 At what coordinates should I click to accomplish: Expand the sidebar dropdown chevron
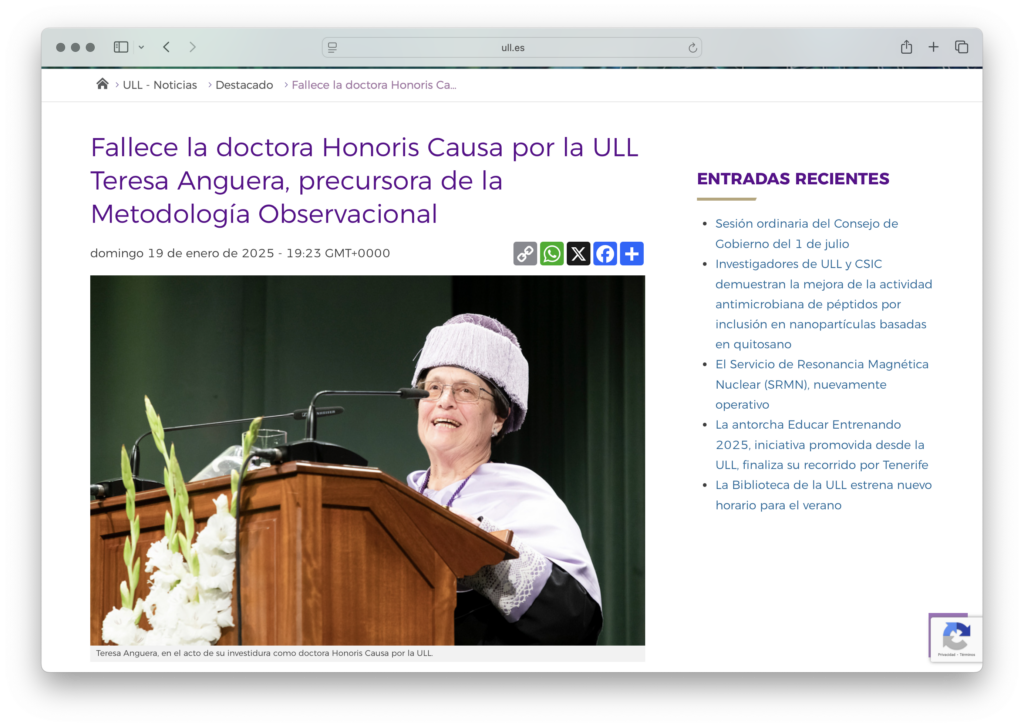pos(141,47)
